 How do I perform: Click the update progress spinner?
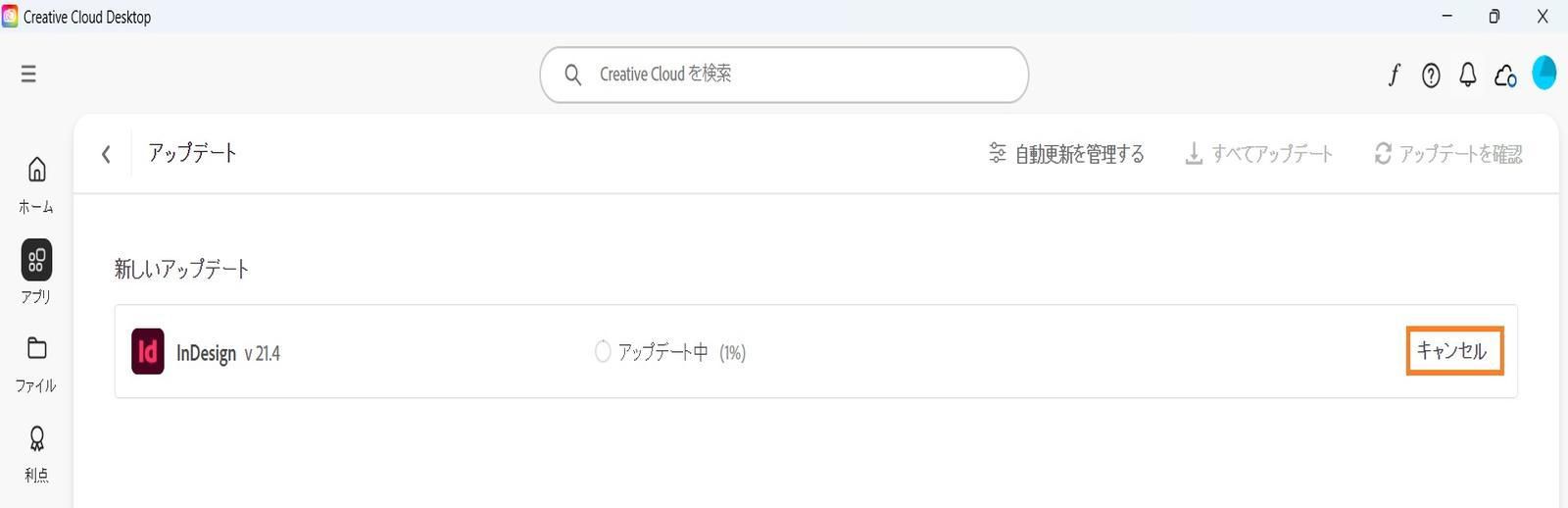[x=603, y=351]
